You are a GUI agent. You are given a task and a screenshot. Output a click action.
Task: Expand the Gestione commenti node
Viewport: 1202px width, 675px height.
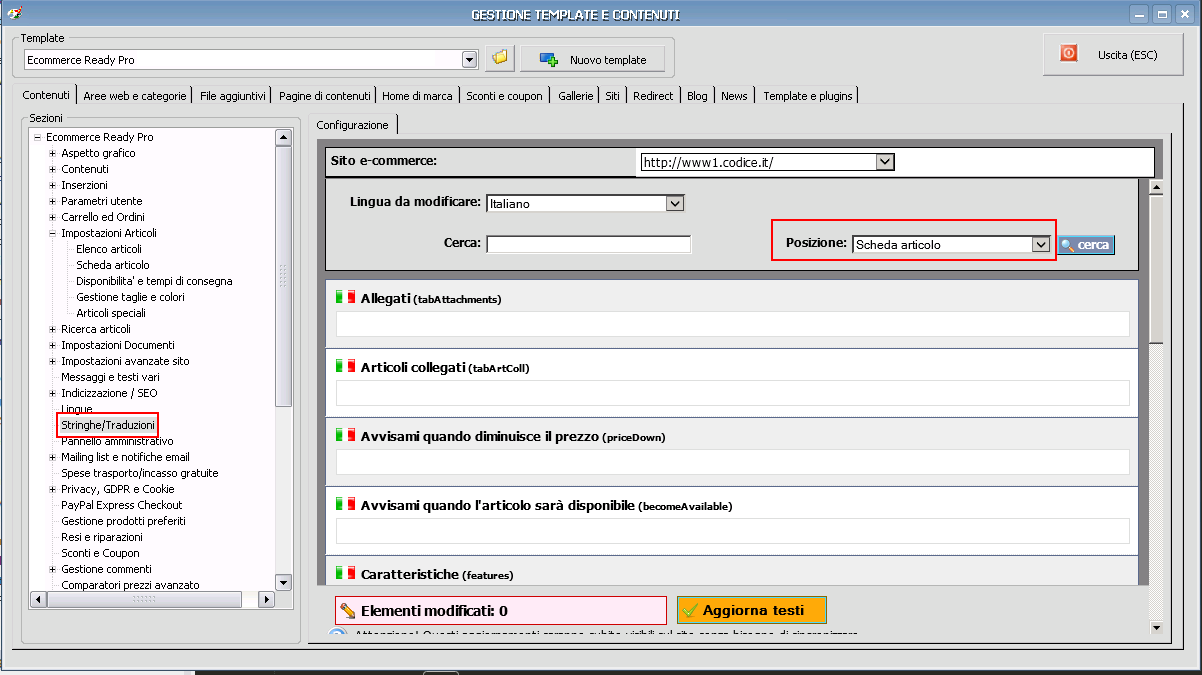point(52,569)
